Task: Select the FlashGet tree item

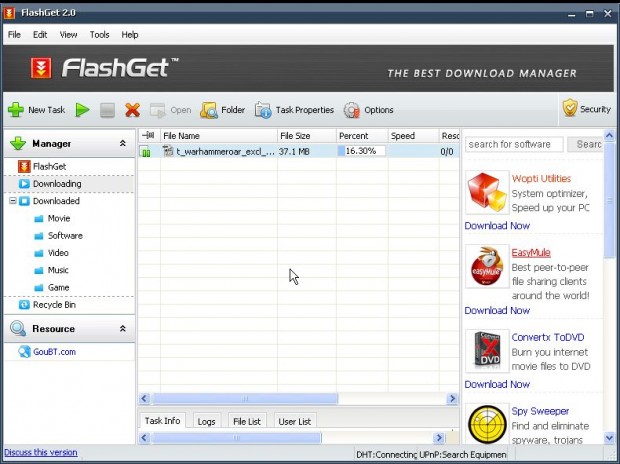Action: click(x=42, y=167)
